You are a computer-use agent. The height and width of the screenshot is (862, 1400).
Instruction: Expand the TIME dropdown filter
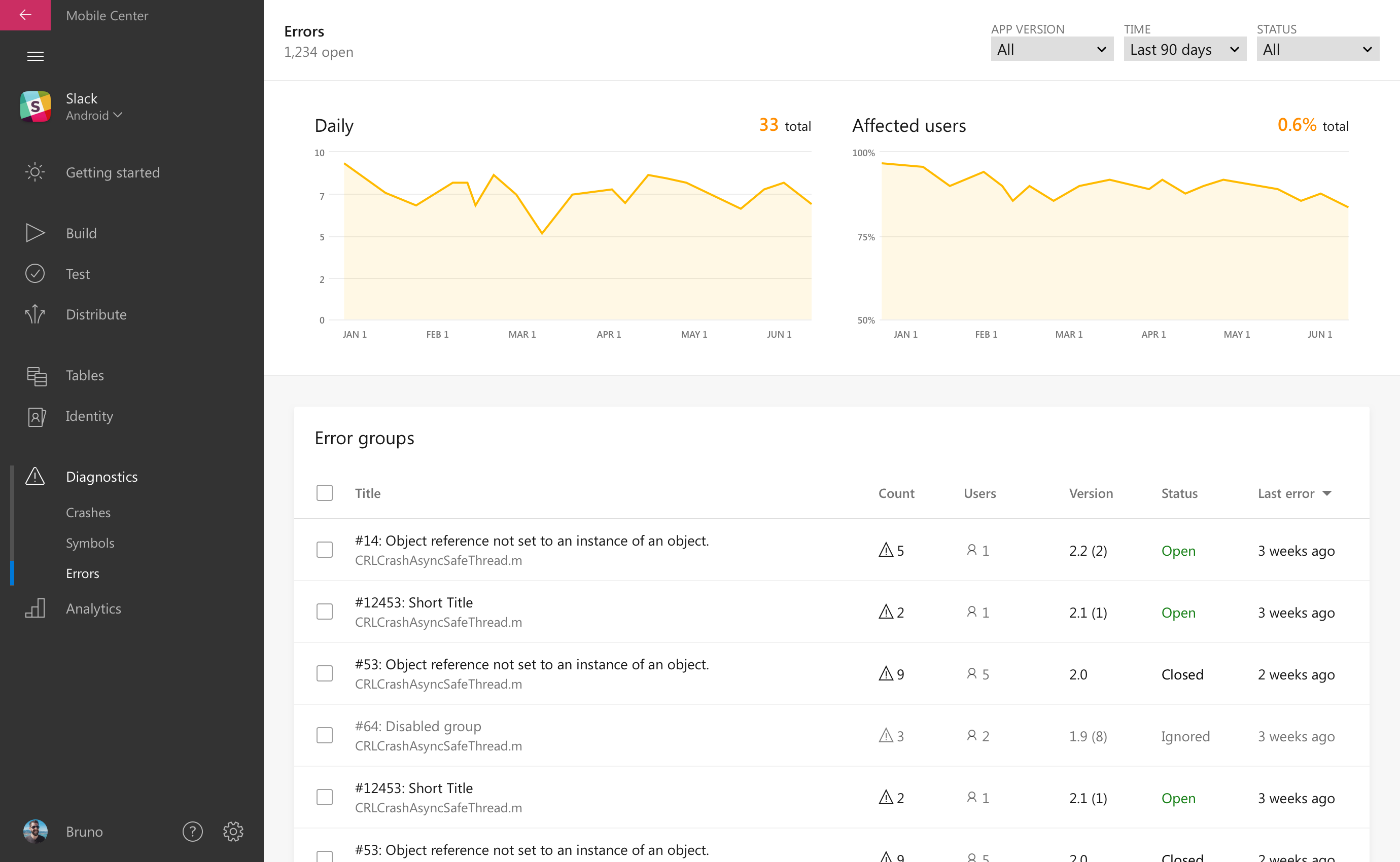[1183, 48]
